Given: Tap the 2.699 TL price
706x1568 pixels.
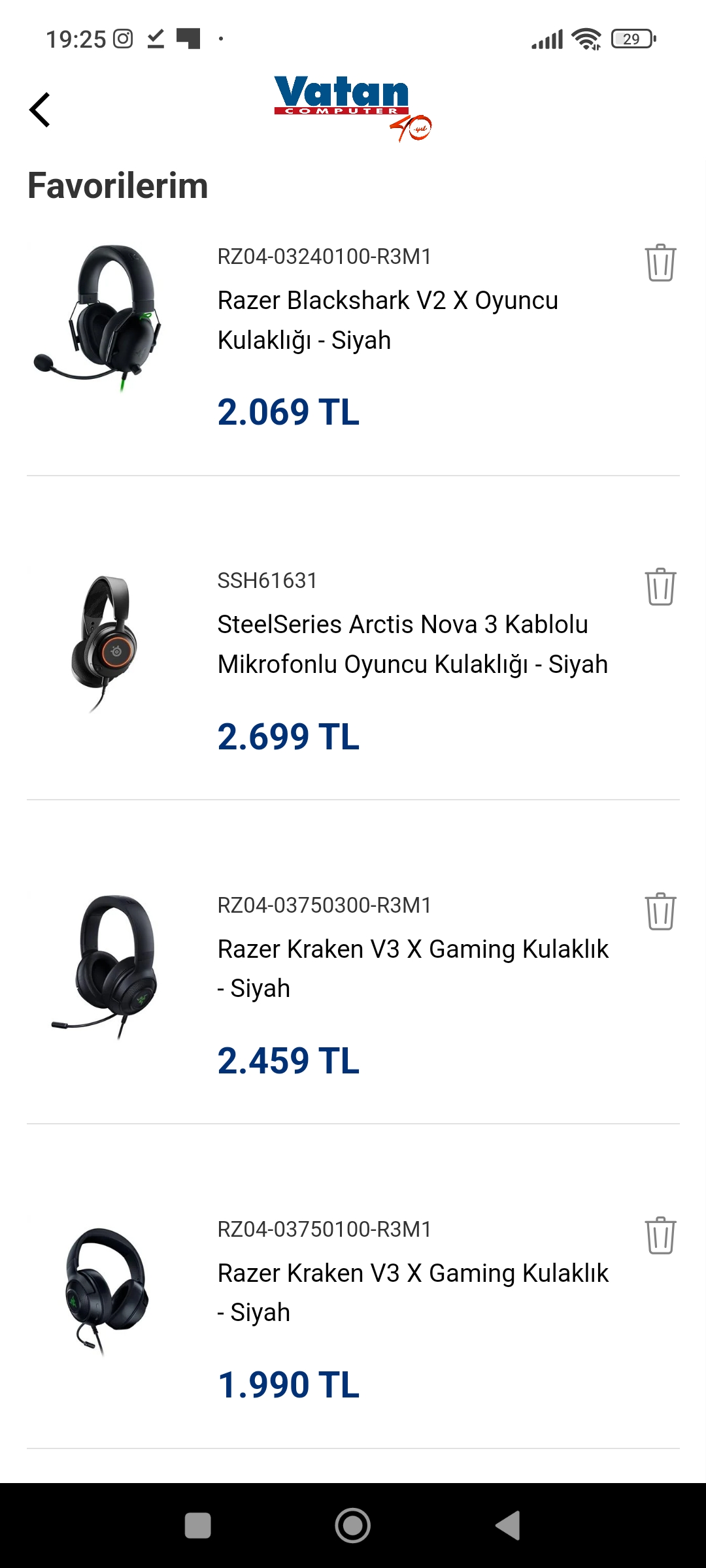Looking at the screenshot, I should click(288, 736).
